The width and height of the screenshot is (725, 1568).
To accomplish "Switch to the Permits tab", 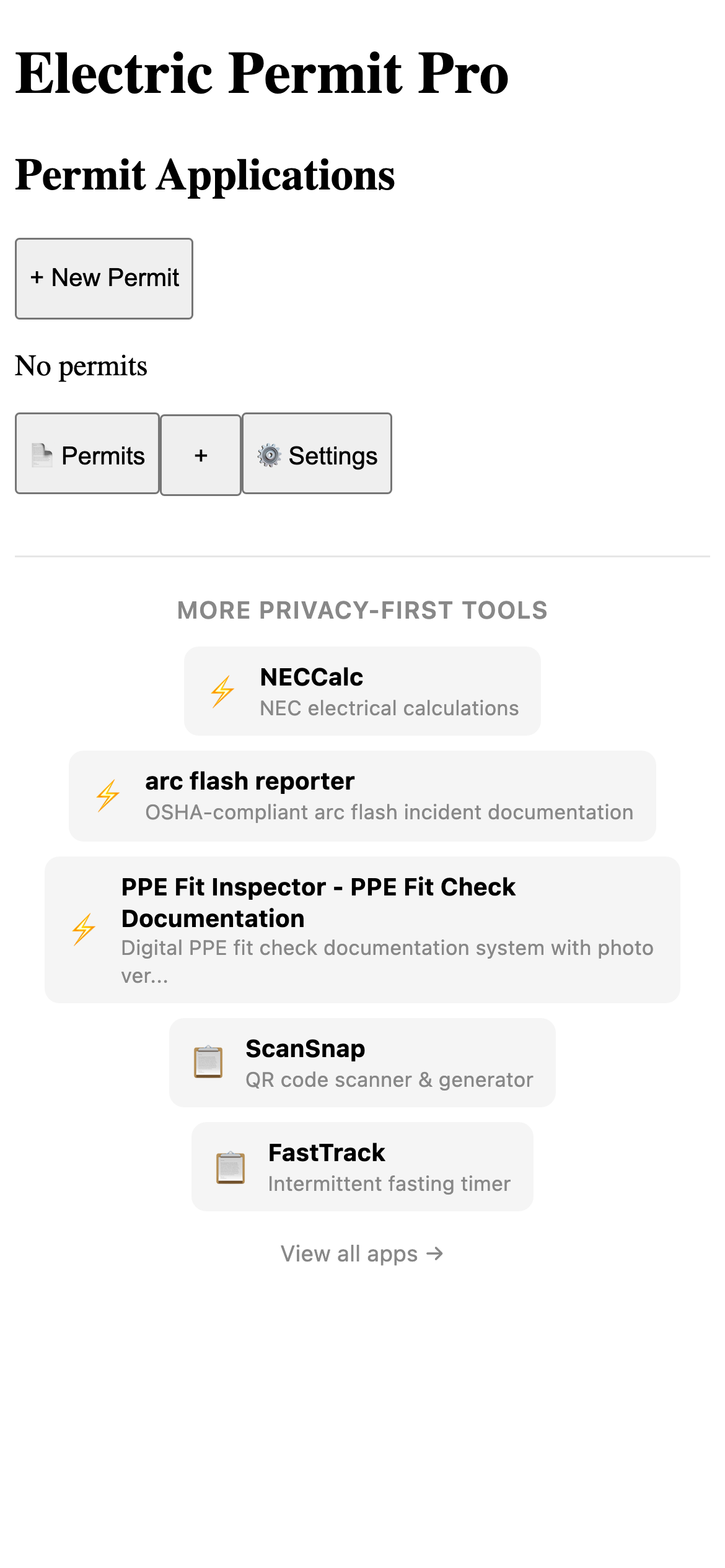I will [x=87, y=454].
